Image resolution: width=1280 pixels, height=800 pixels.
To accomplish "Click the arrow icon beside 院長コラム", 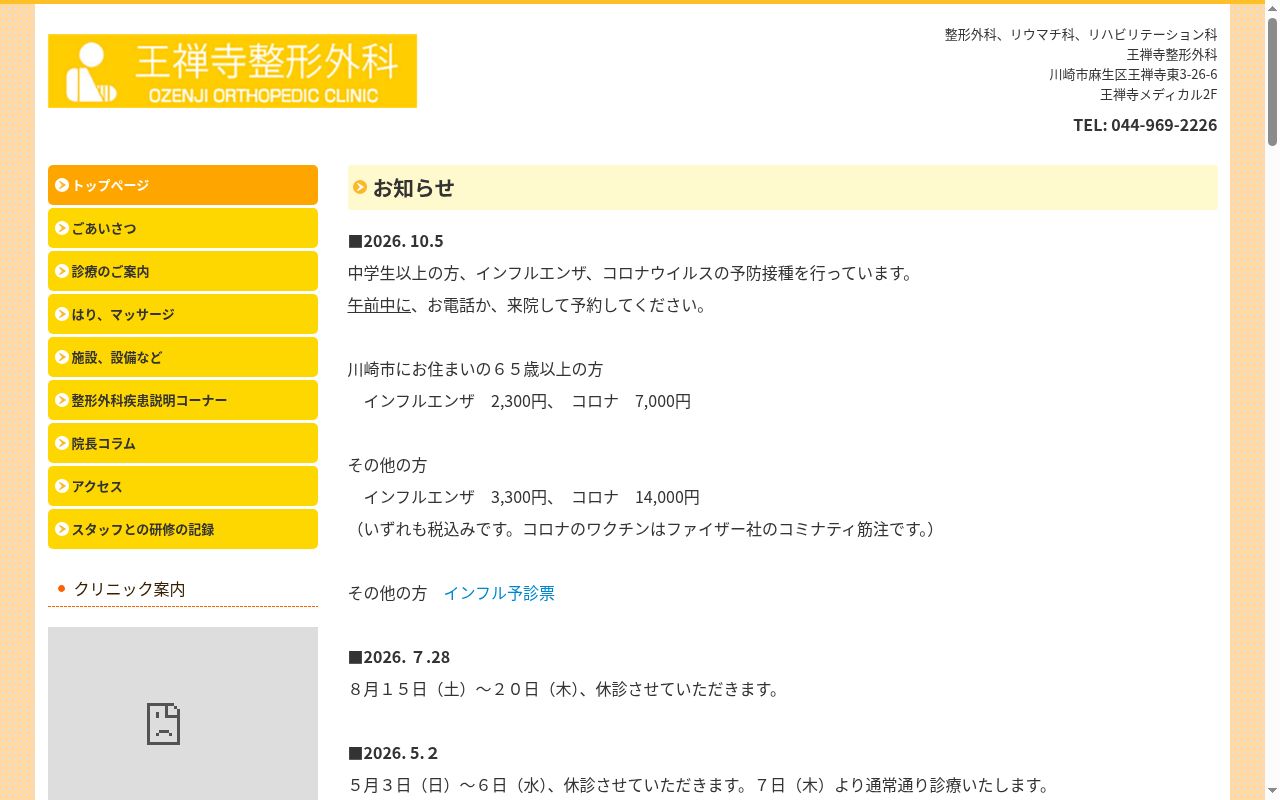I will (x=62, y=443).
